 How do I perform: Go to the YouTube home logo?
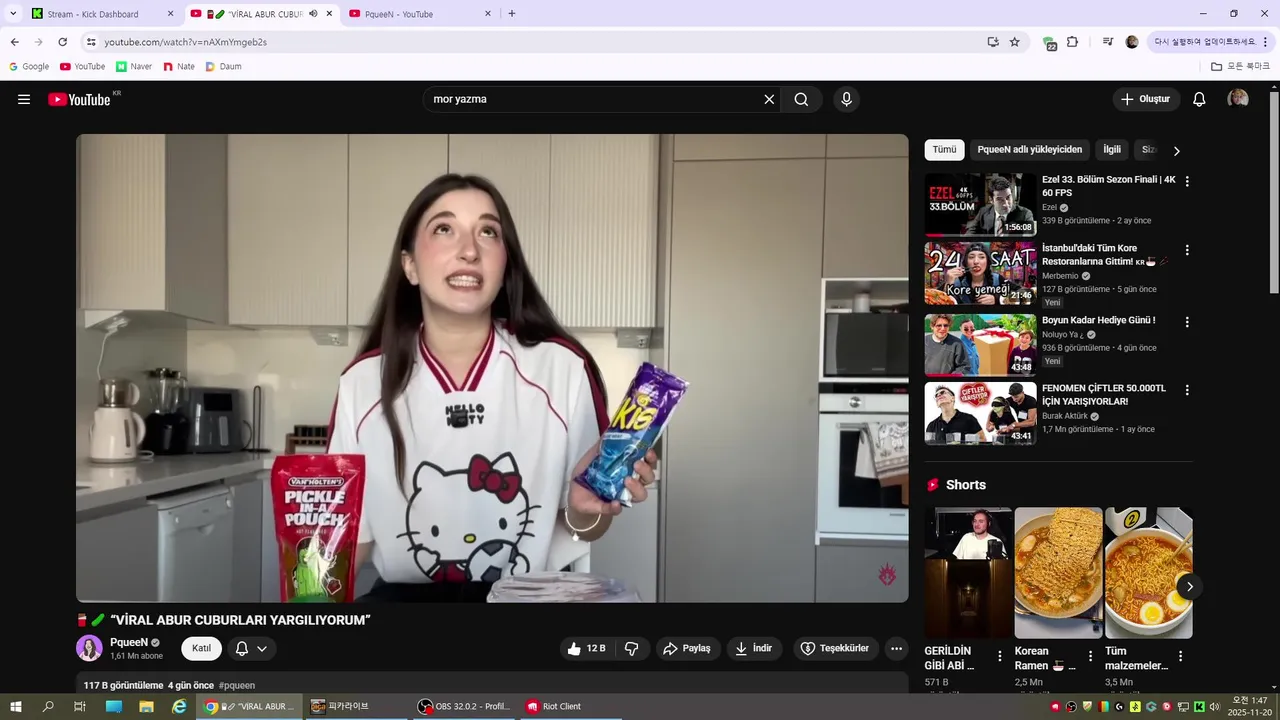pyautogui.click(x=79, y=99)
